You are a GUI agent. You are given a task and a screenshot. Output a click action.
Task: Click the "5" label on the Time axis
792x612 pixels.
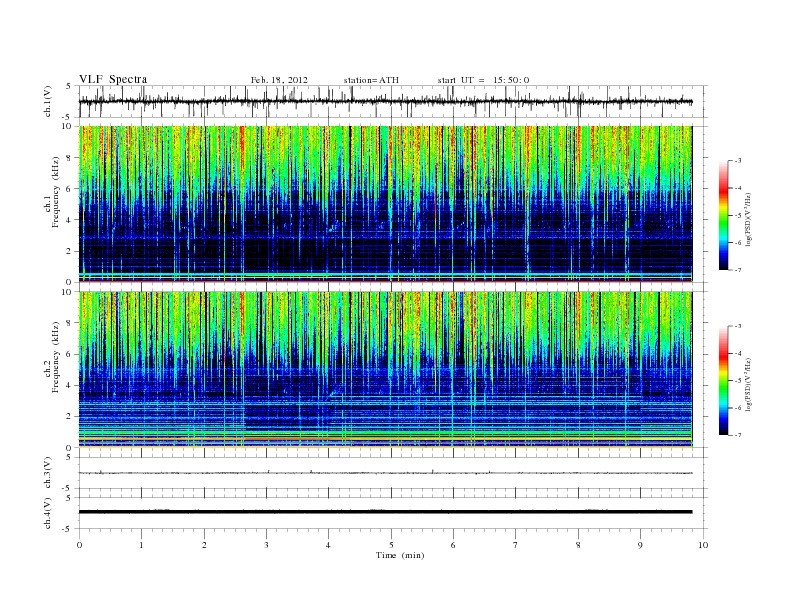(x=391, y=545)
